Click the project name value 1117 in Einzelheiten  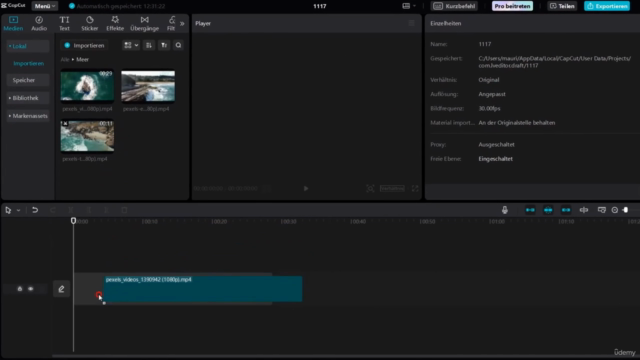(x=484, y=44)
